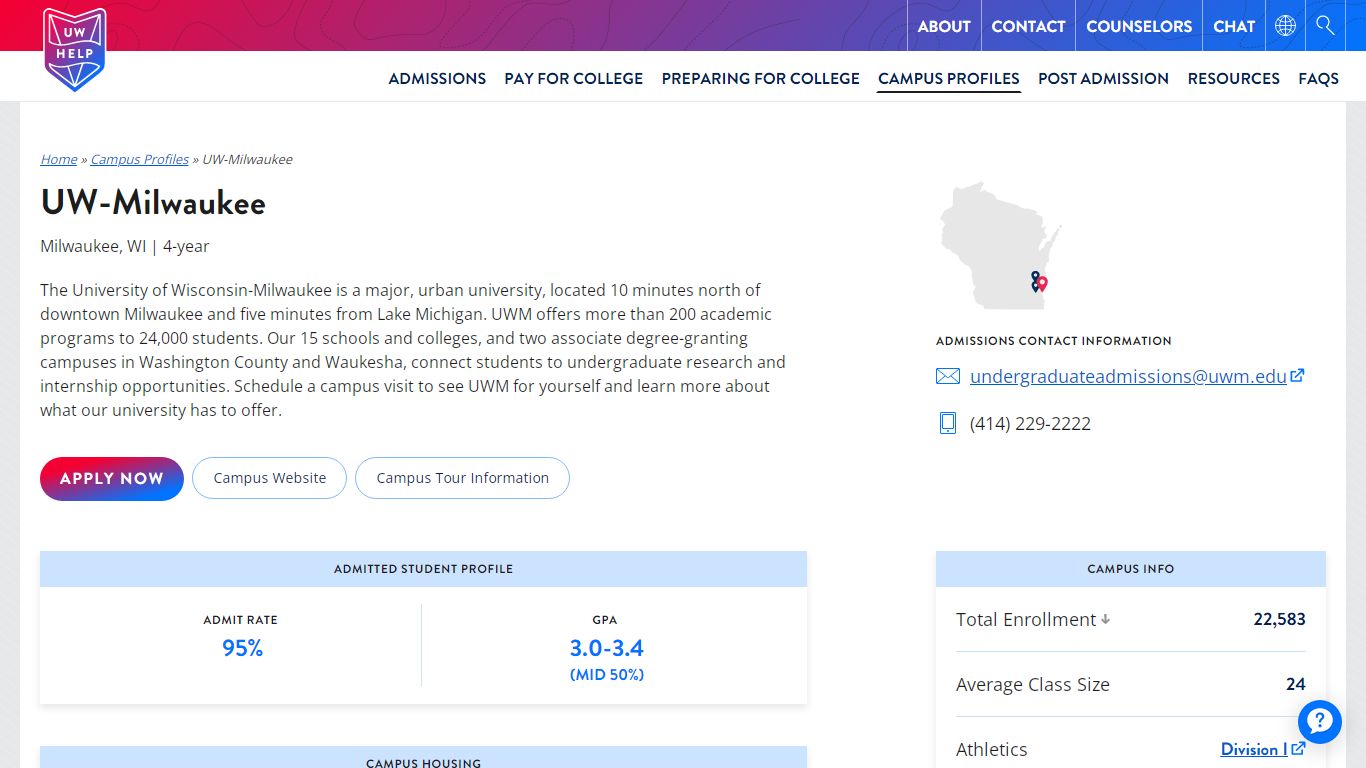Click the (MID 50%) GPA note

point(607,675)
